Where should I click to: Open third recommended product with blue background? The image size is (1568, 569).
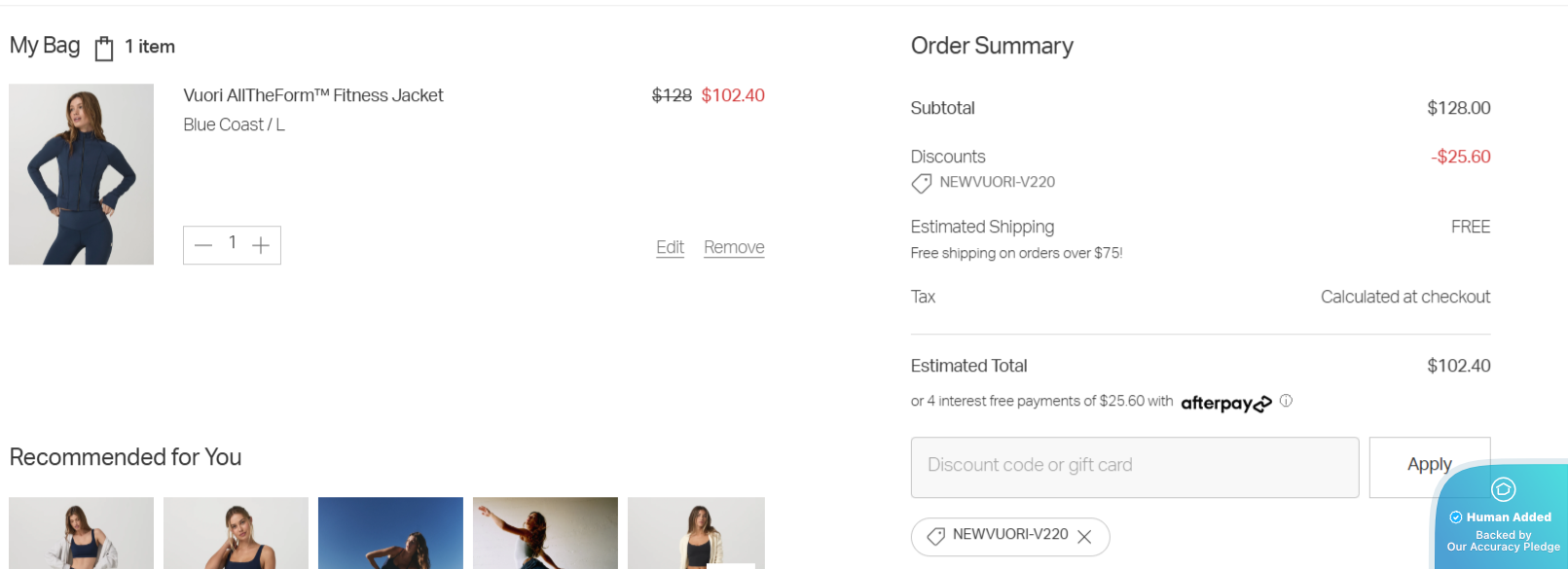click(390, 532)
